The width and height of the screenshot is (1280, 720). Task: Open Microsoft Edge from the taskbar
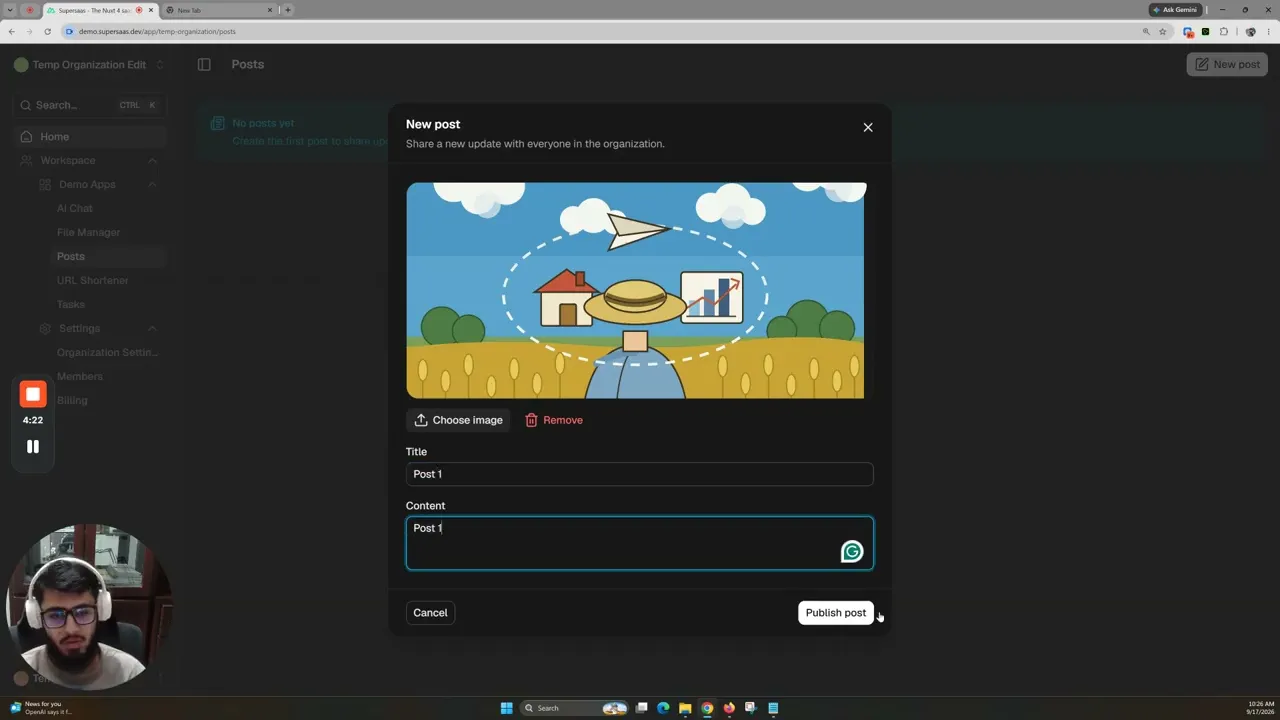pos(663,708)
